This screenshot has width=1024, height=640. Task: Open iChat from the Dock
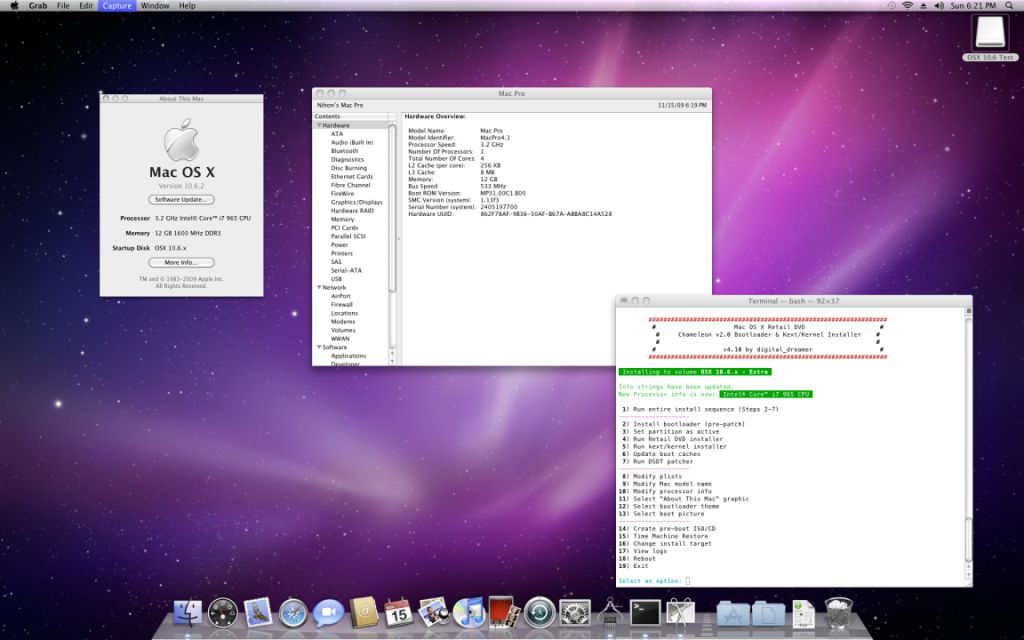(x=328, y=613)
